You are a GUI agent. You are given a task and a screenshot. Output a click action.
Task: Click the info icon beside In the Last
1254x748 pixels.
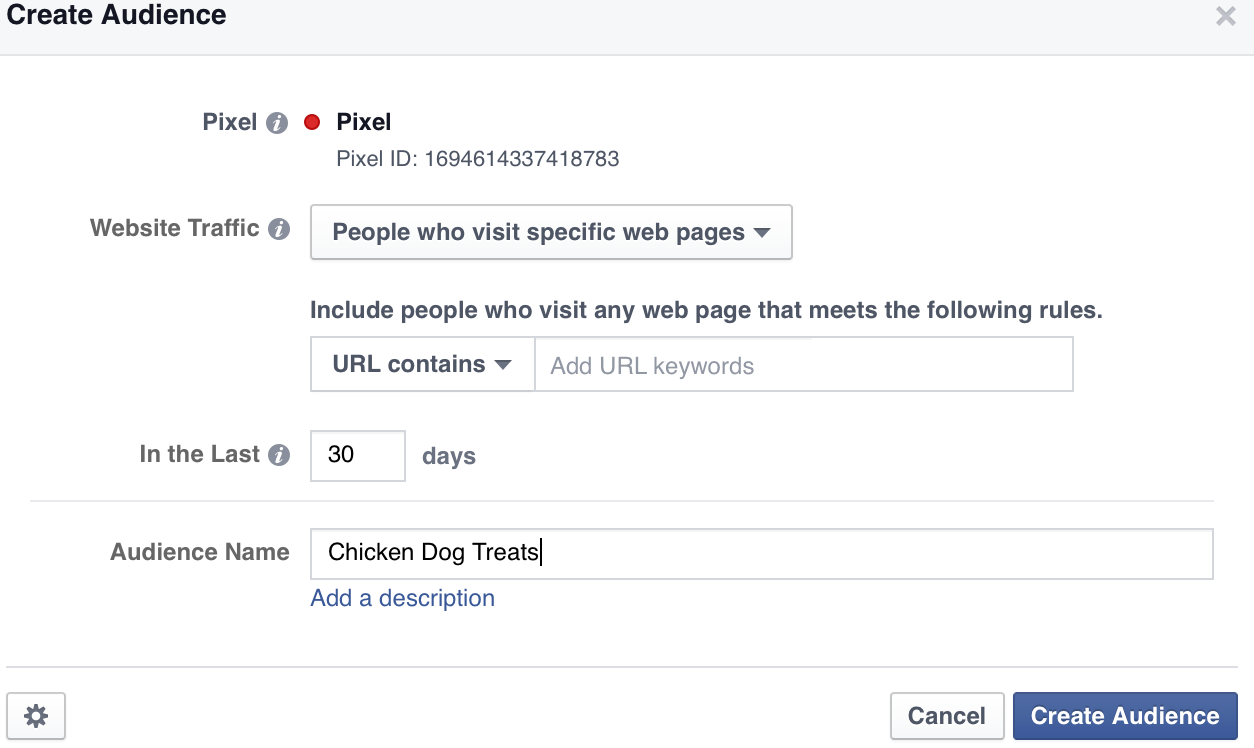(x=280, y=455)
